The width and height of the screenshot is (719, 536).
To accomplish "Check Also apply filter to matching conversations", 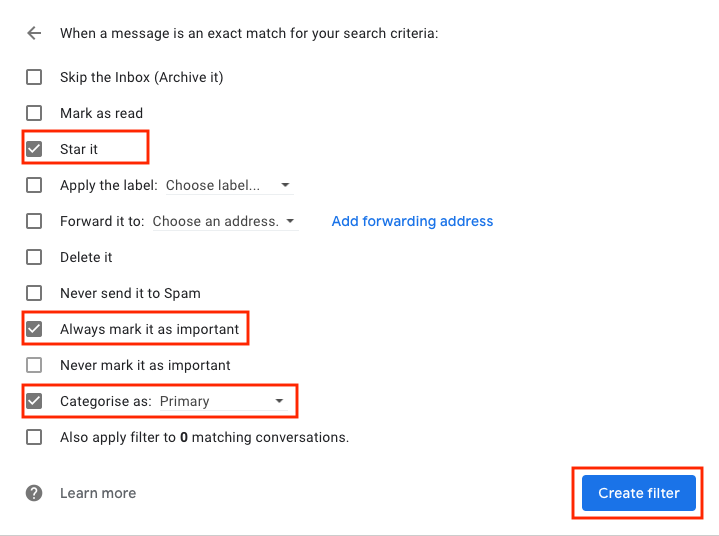I will [34, 437].
